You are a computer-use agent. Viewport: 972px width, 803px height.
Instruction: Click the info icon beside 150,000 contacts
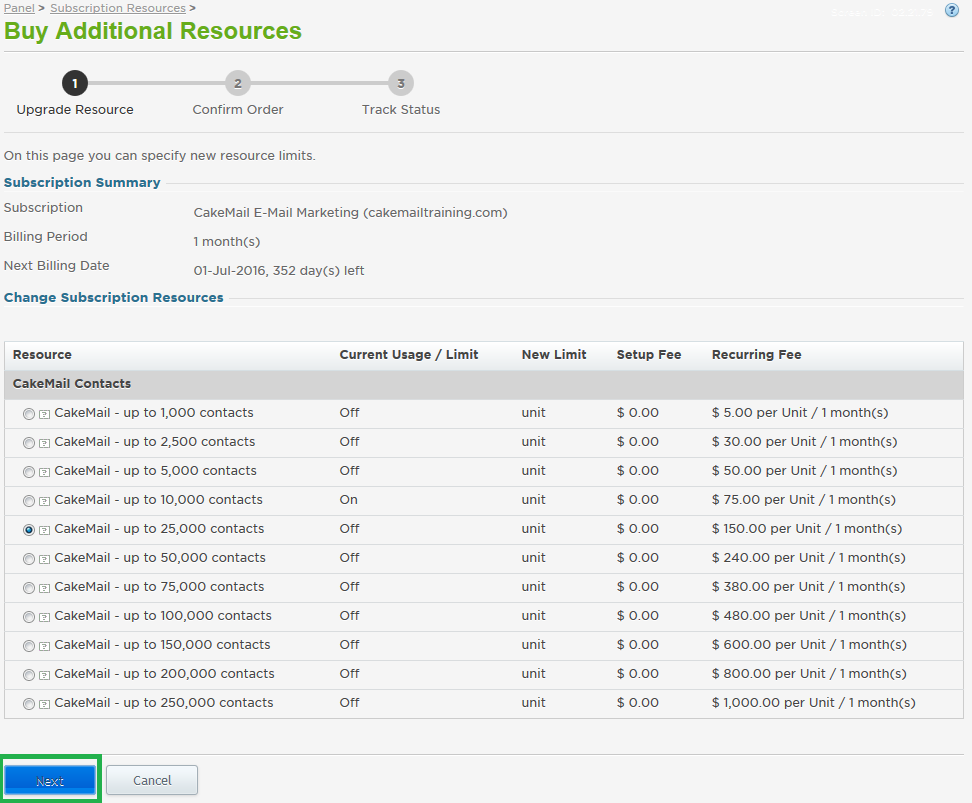(x=45, y=646)
